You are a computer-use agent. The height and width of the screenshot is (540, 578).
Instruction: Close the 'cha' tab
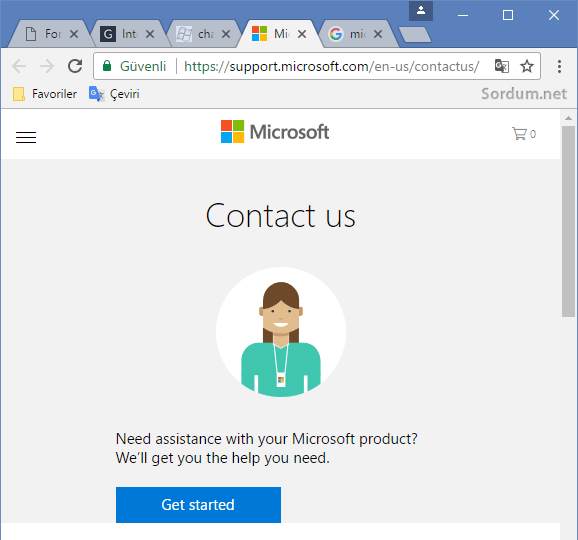click(x=226, y=34)
